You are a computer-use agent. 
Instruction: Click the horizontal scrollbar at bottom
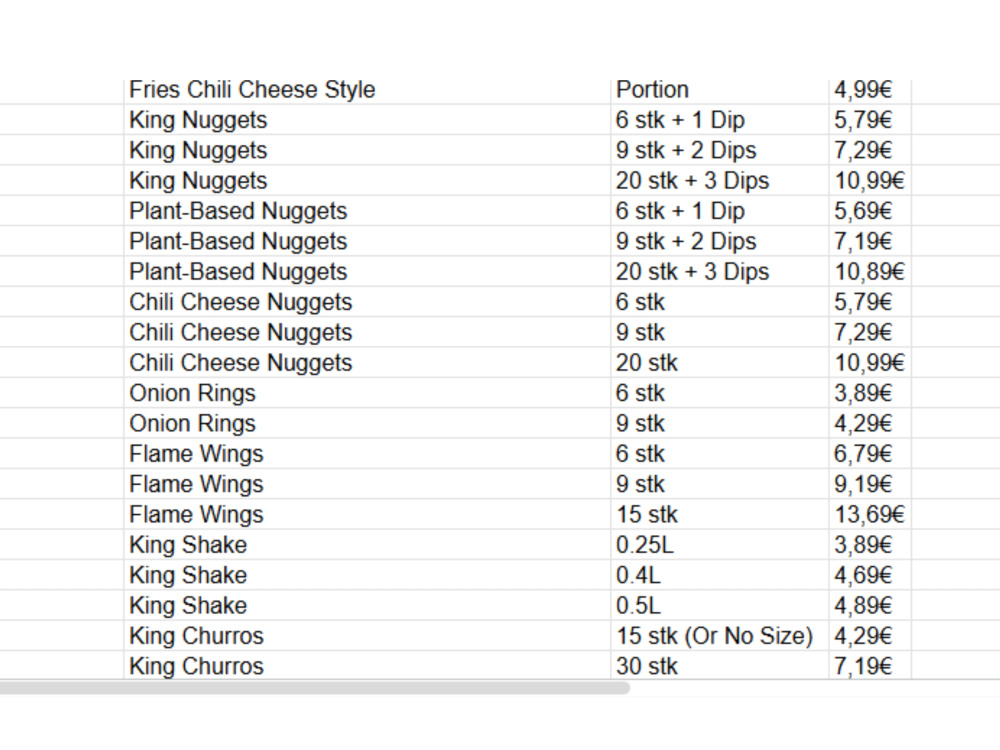pos(314,688)
